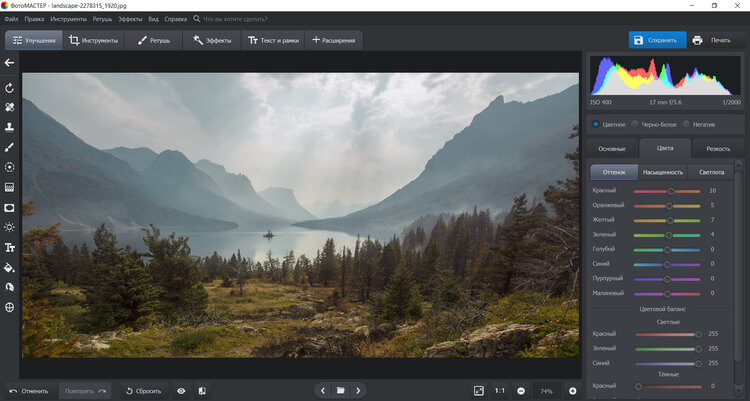Click the fit-to-screen icon
This screenshot has height=401, width=750.
click(478, 390)
